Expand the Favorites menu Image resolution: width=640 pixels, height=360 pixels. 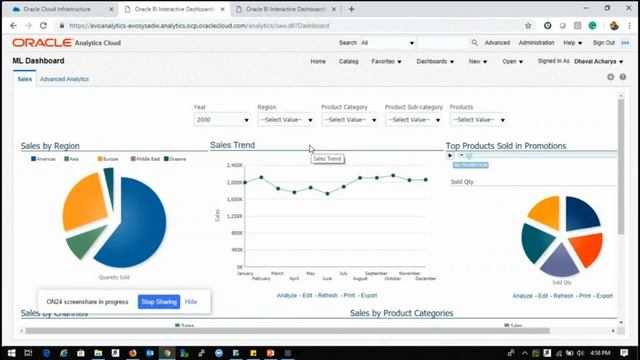pos(386,62)
